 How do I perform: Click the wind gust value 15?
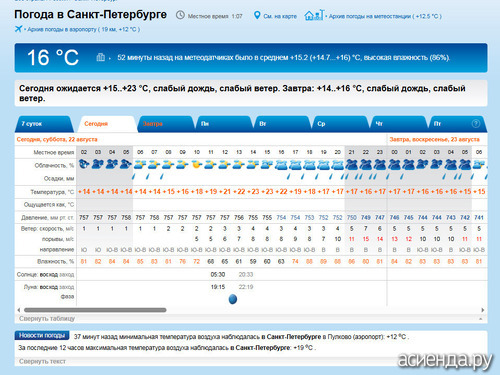(x=366, y=239)
